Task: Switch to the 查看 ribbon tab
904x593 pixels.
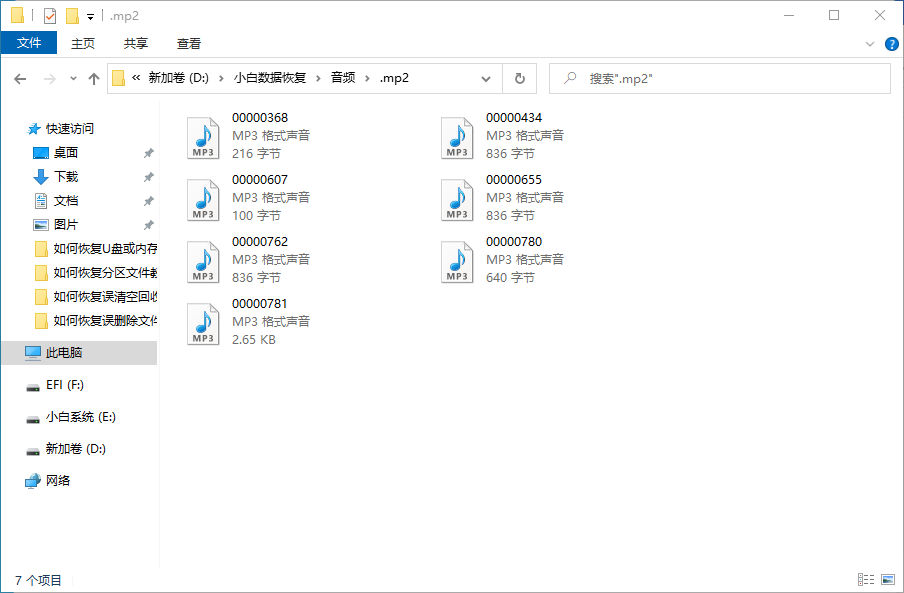Action: (189, 43)
